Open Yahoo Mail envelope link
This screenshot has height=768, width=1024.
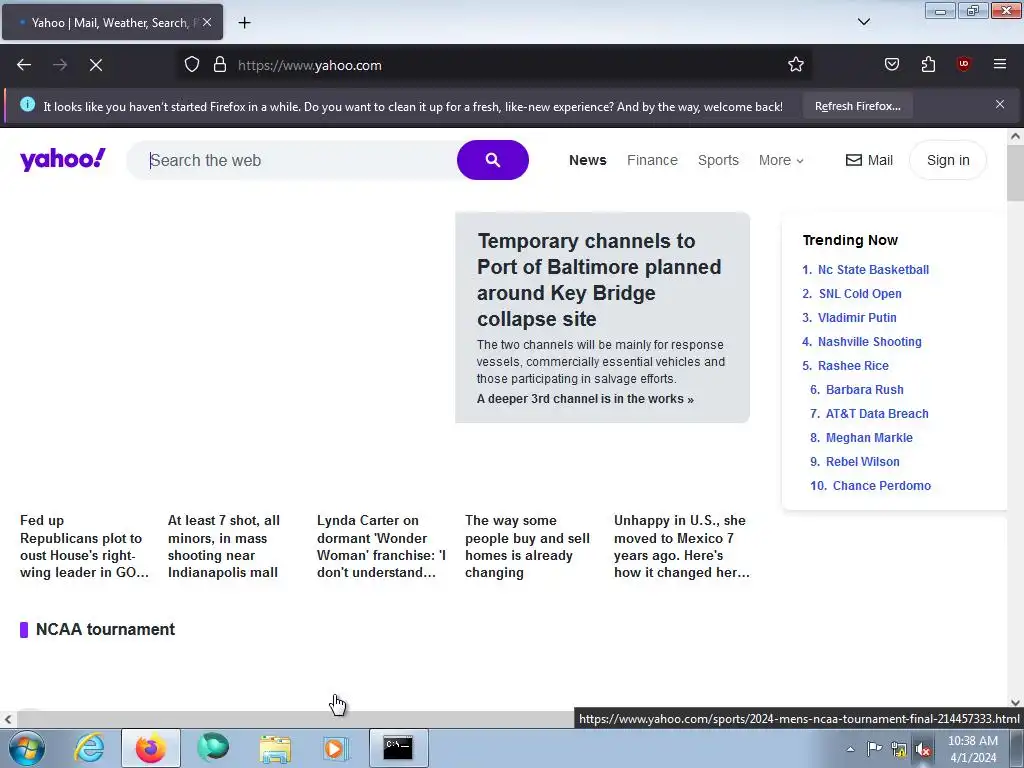tap(869, 160)
